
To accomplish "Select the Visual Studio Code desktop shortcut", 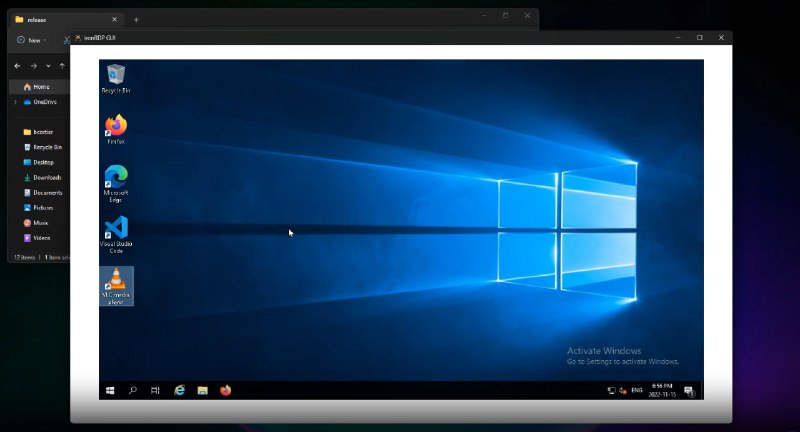I will coord(116,229).
